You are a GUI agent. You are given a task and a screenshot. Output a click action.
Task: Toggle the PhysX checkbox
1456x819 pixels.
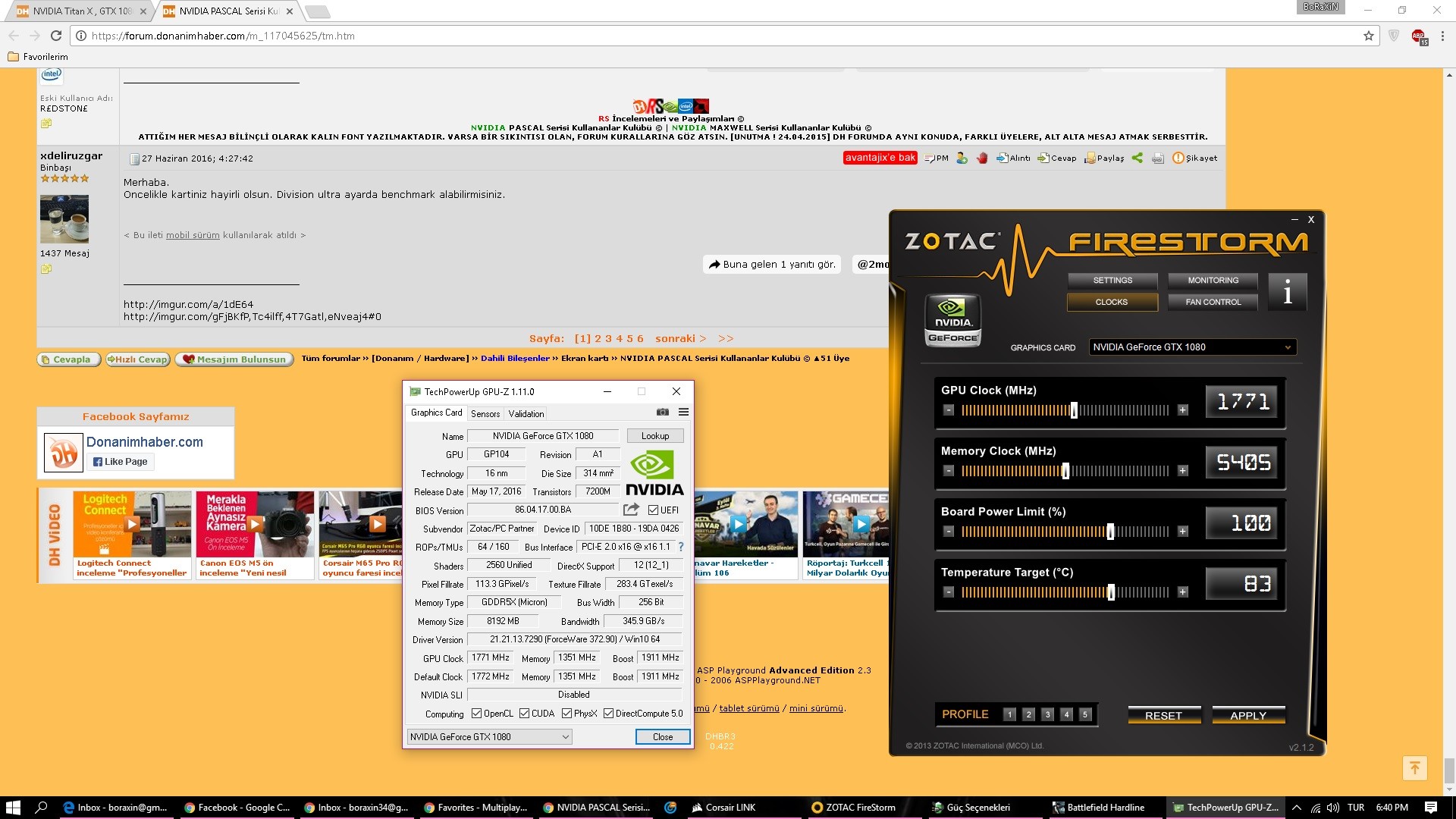tap(566, 714)
